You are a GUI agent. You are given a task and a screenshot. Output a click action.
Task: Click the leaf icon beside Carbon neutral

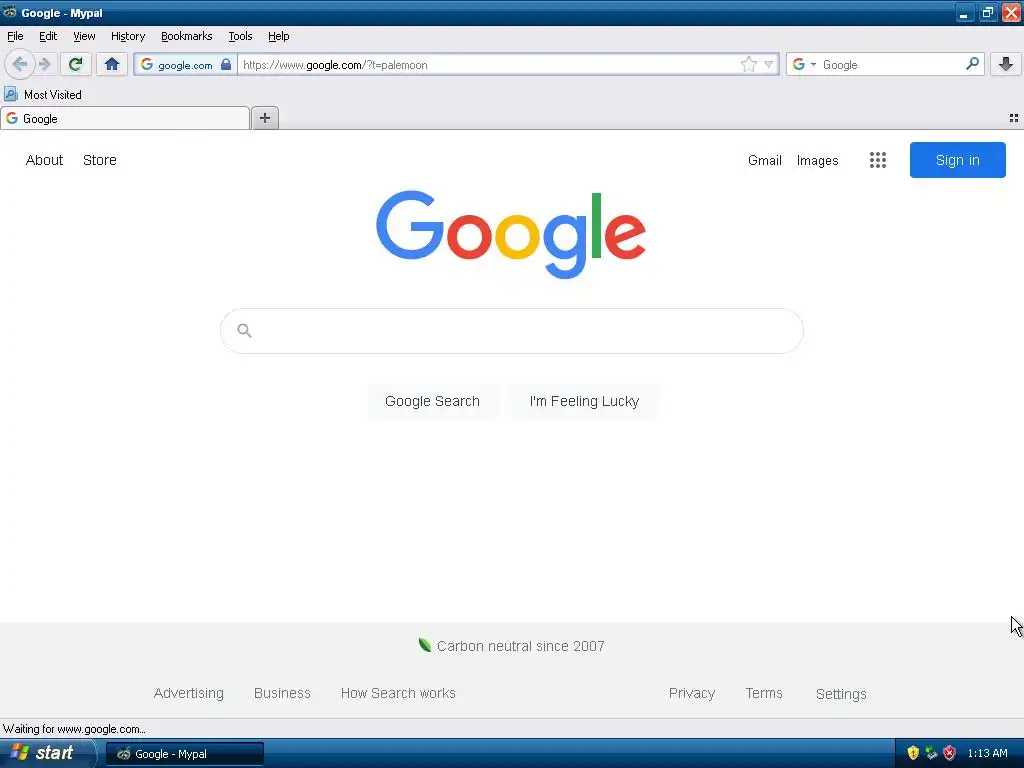(425, 645)
